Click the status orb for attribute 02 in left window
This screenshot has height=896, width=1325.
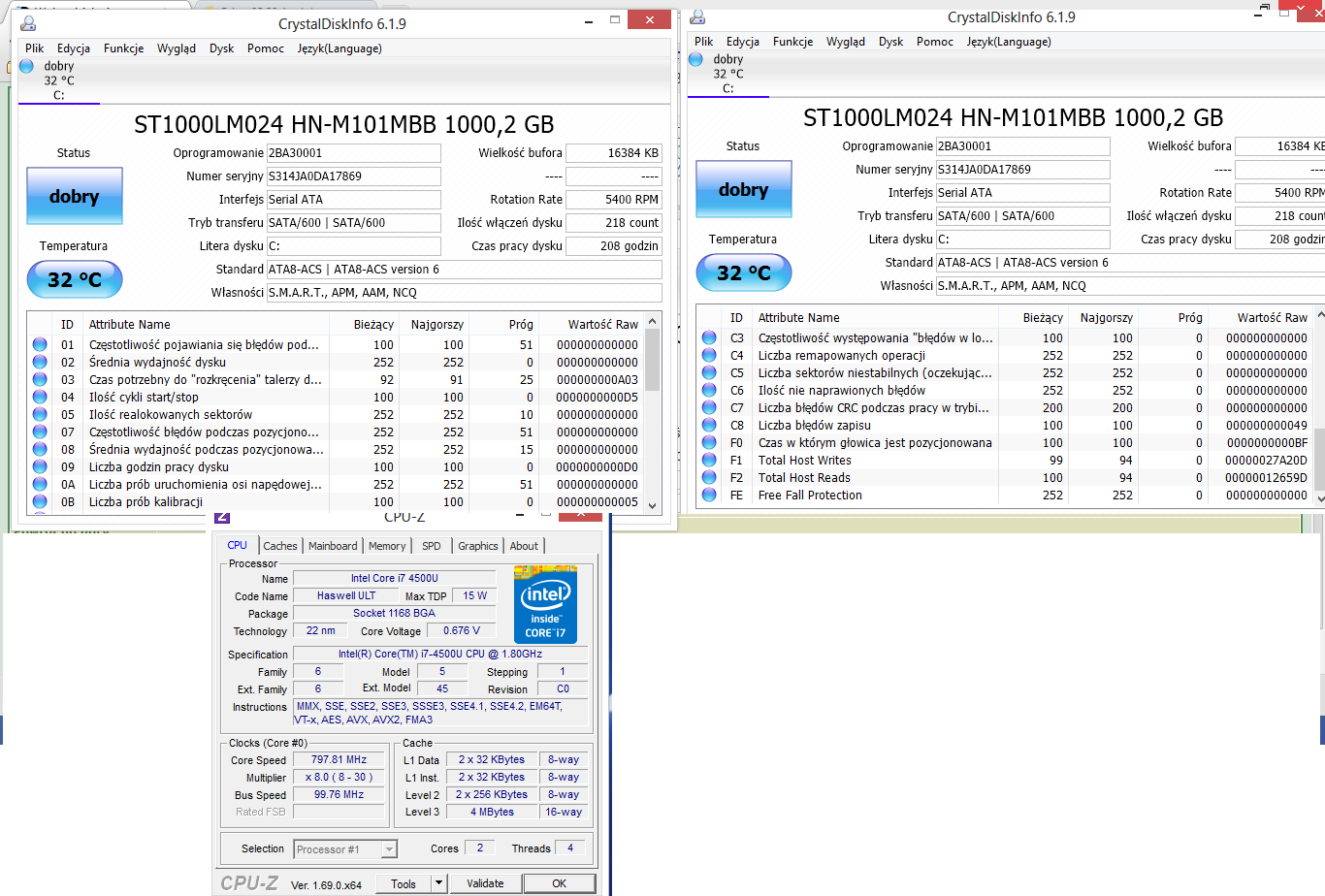(40, 362)
